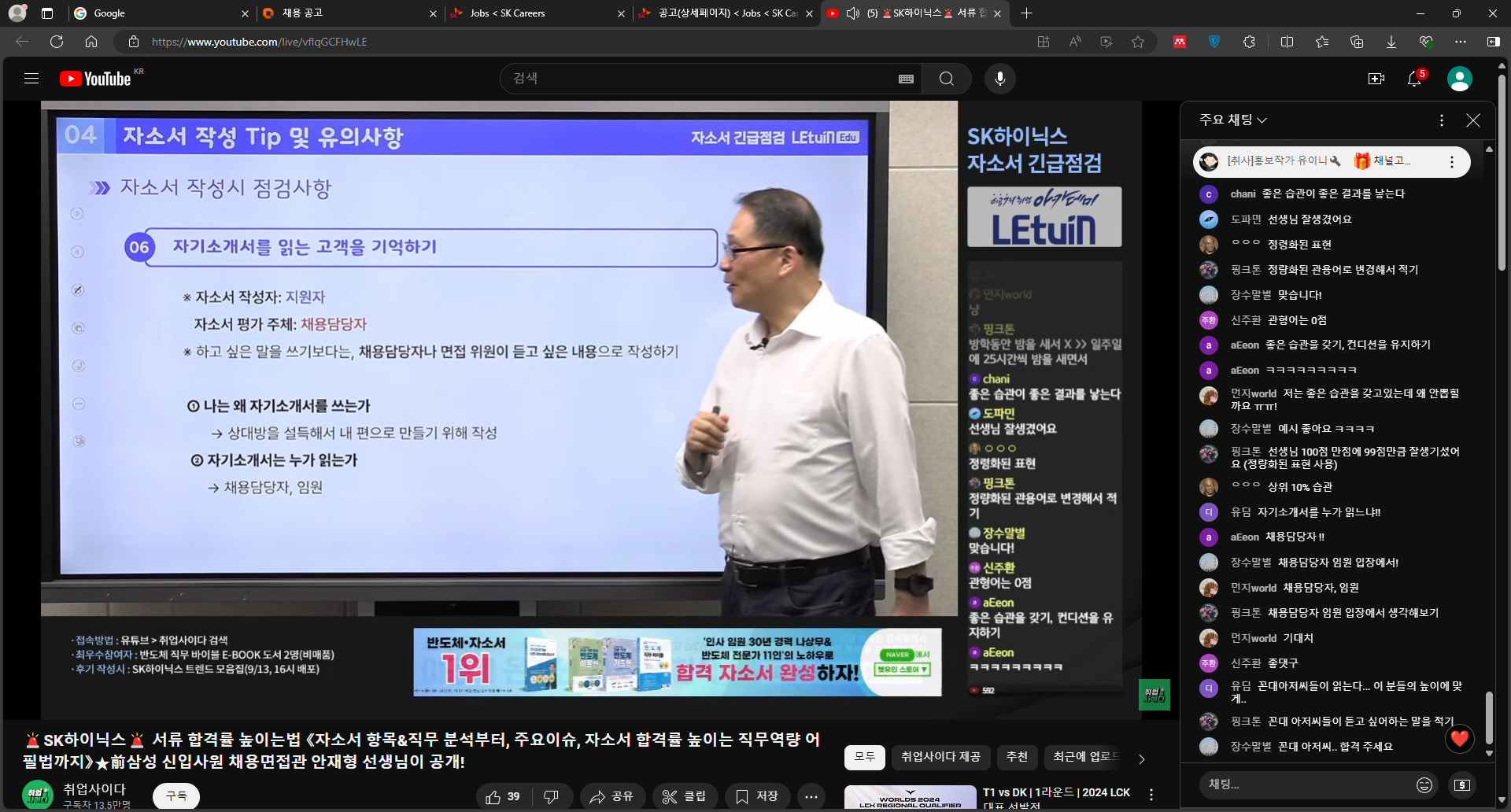The height and width of the screenshot is (812, 1511).
Task: Refresh the page
Action: coord(57,42)
